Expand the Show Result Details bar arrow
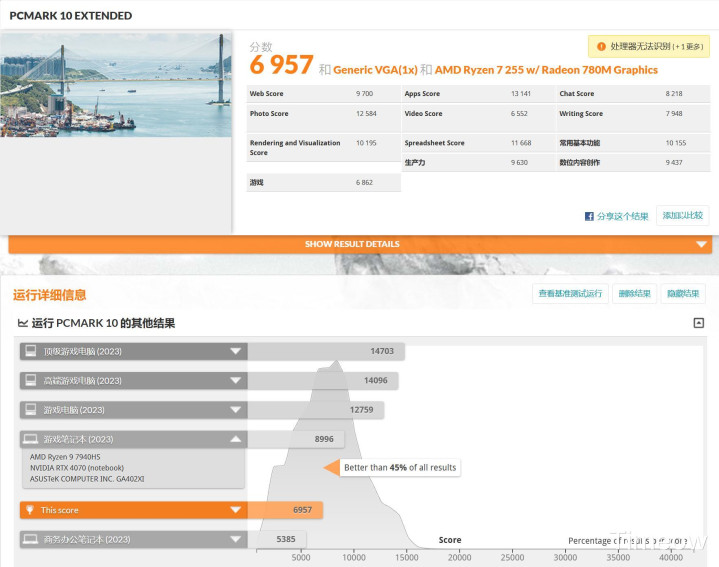719x567 pixels. [x=703, y=244]
